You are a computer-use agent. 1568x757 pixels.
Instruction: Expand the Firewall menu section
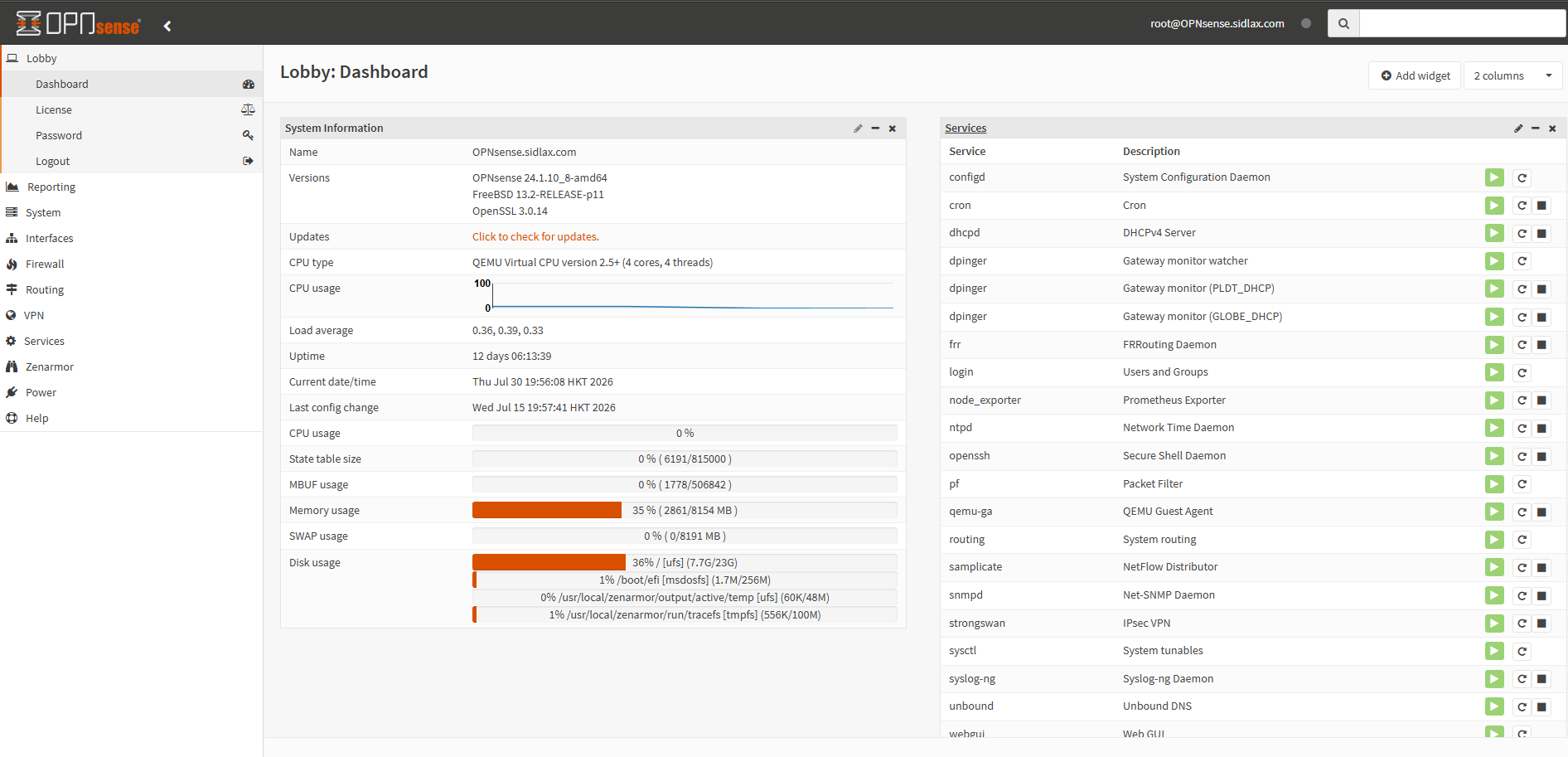pos(132,264)
